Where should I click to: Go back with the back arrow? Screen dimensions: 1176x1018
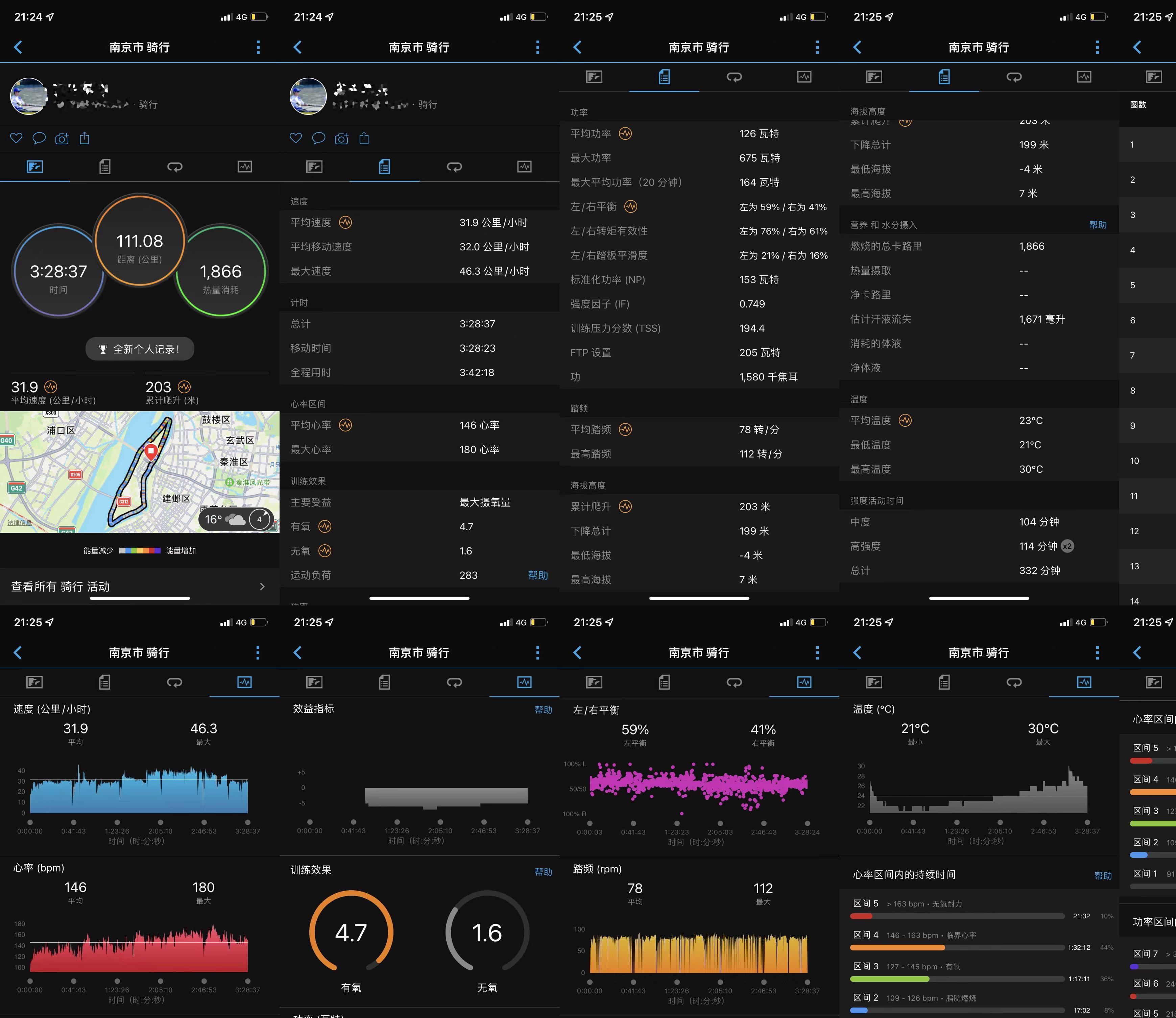18,47
